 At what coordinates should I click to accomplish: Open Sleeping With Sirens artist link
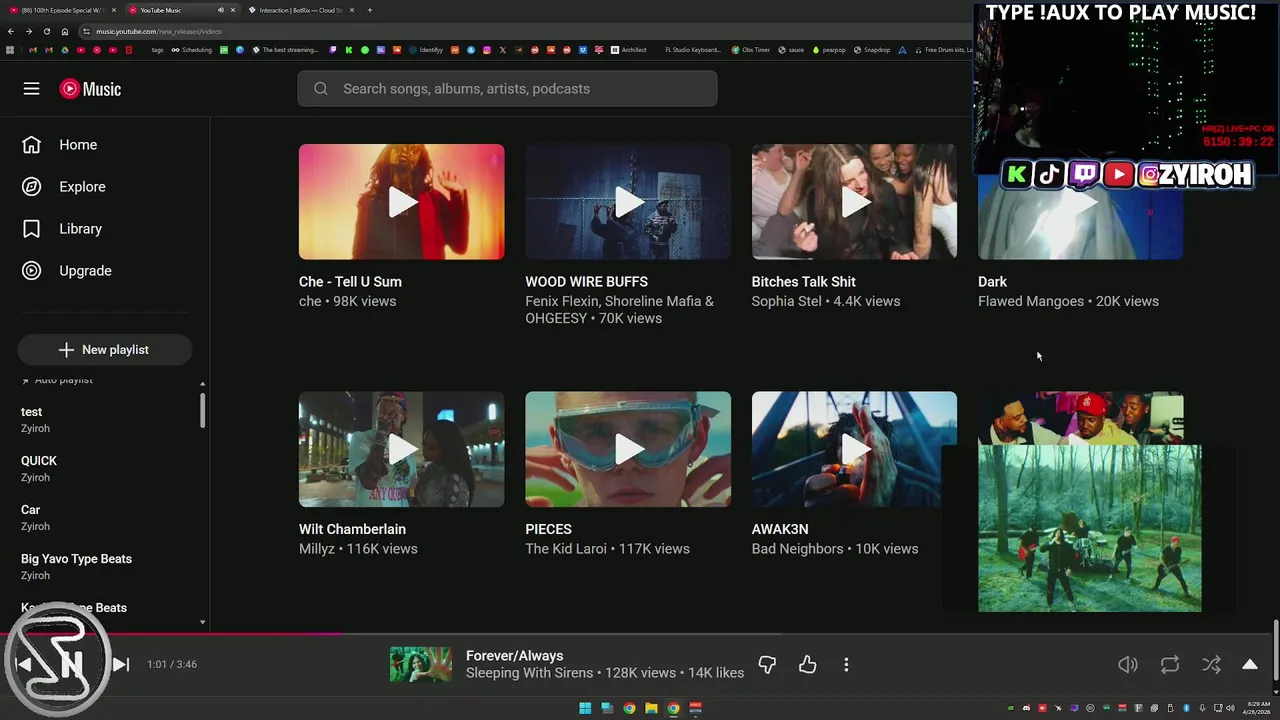pyautogui.click(x=529, y=673)
